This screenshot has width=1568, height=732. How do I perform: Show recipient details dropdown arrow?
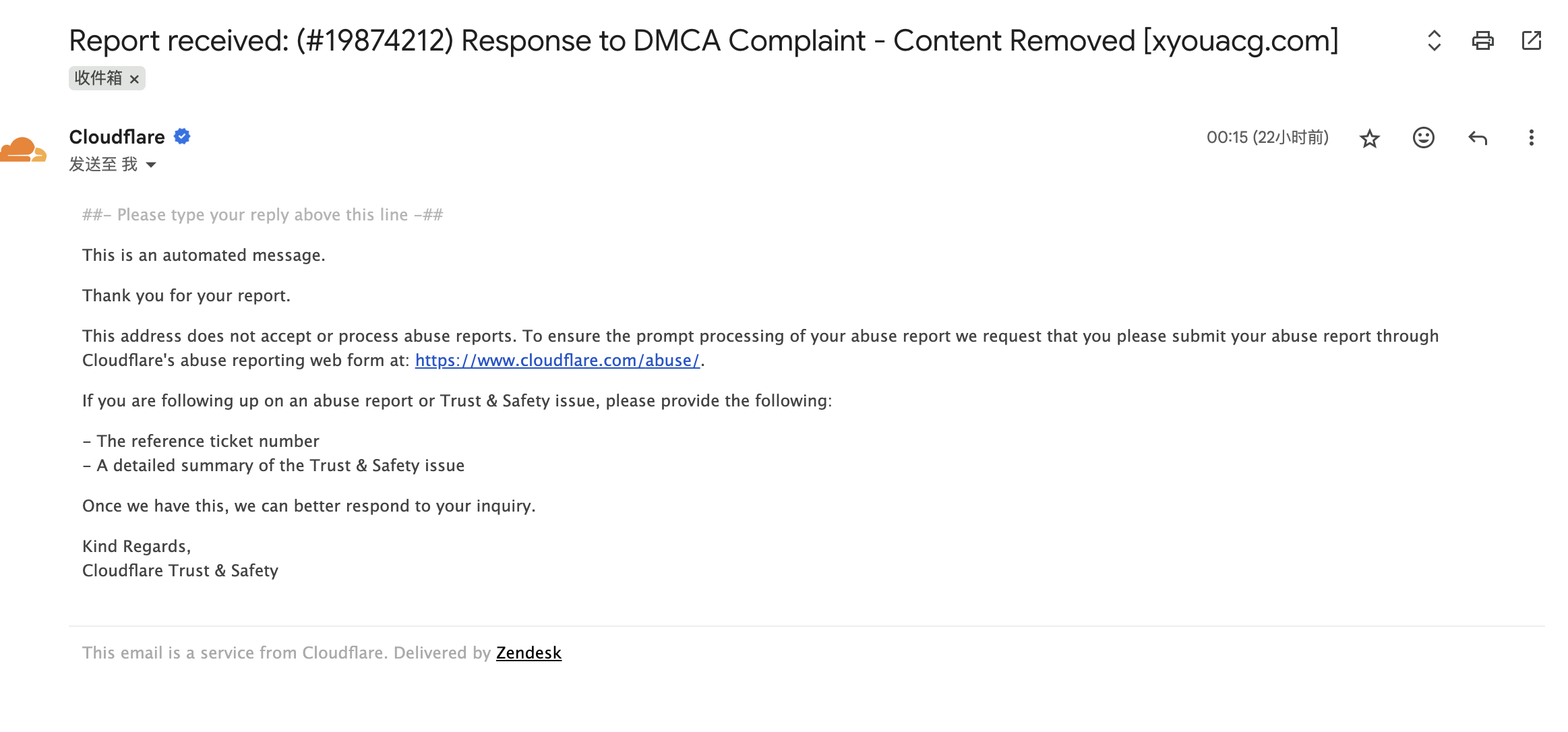151,165
